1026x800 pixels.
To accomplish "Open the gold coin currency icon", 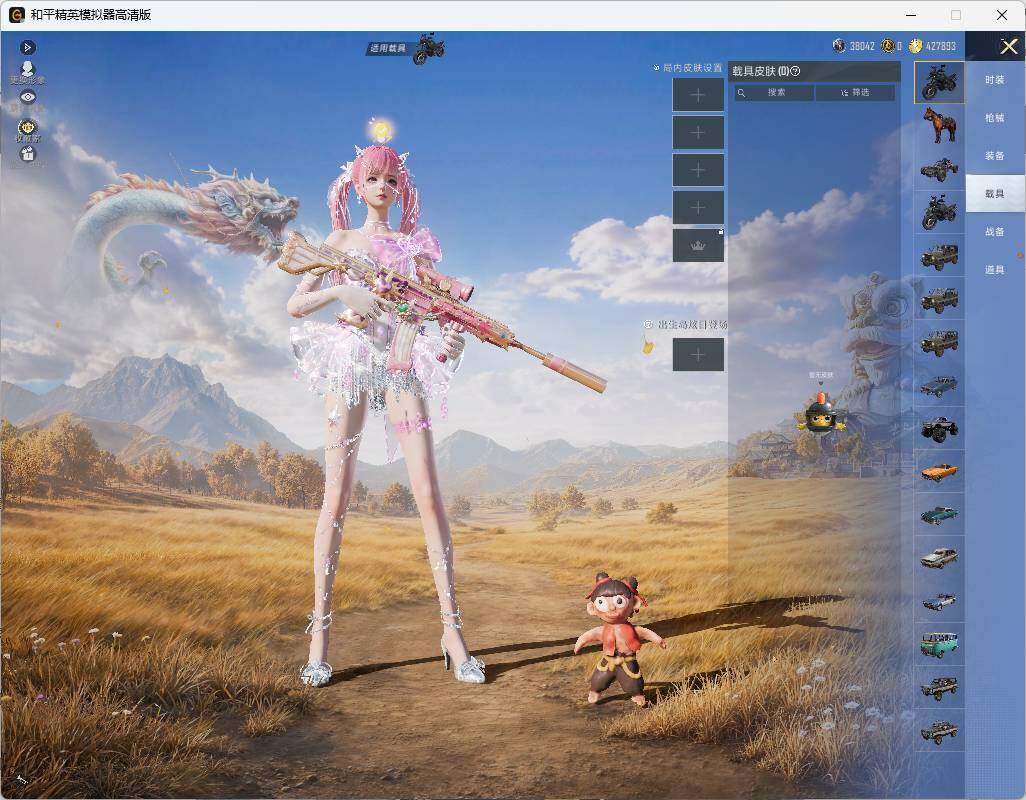I will click(x=915, y=45).
